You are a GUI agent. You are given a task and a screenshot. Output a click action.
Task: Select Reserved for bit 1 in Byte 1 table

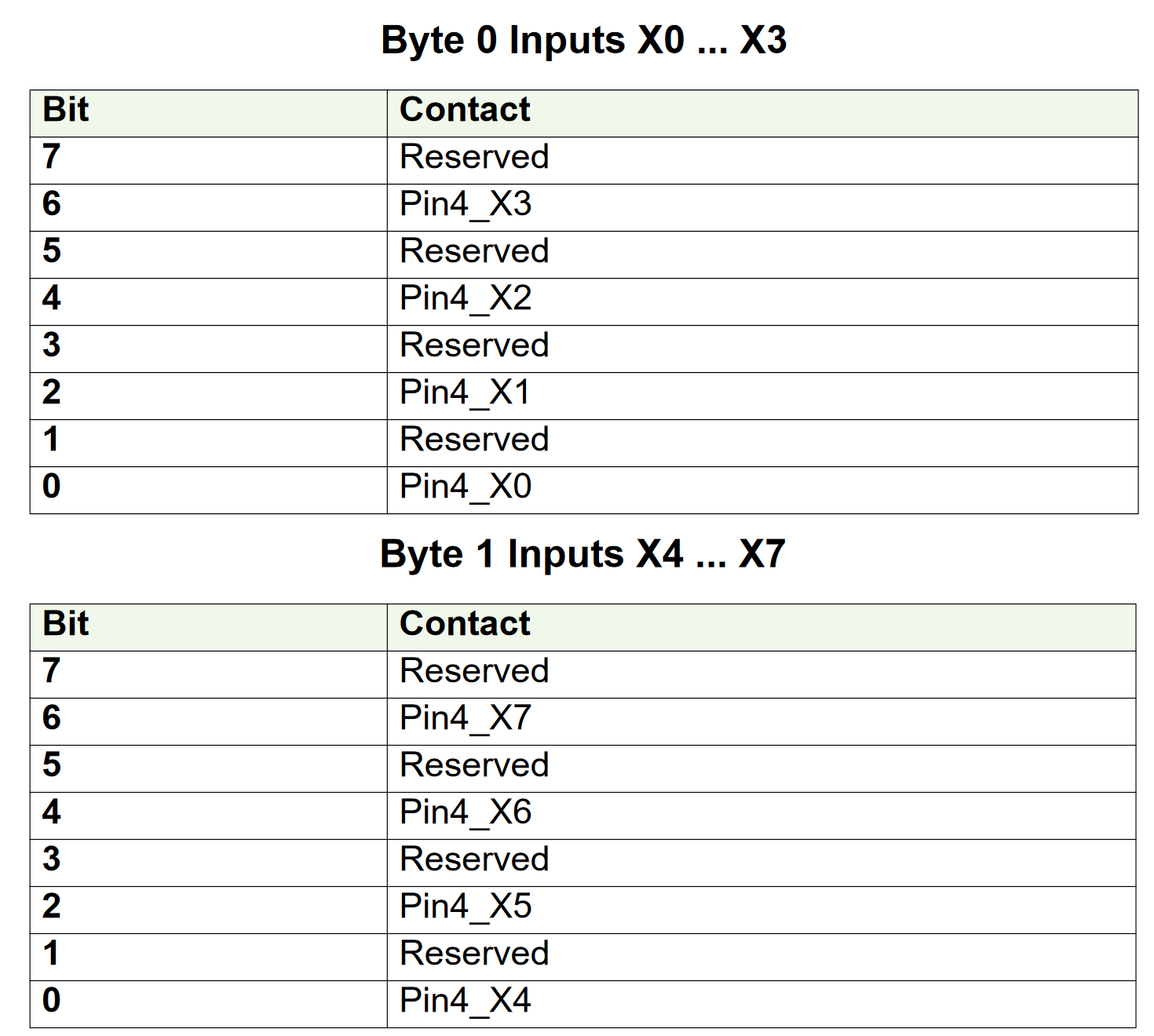coord(474,954)
